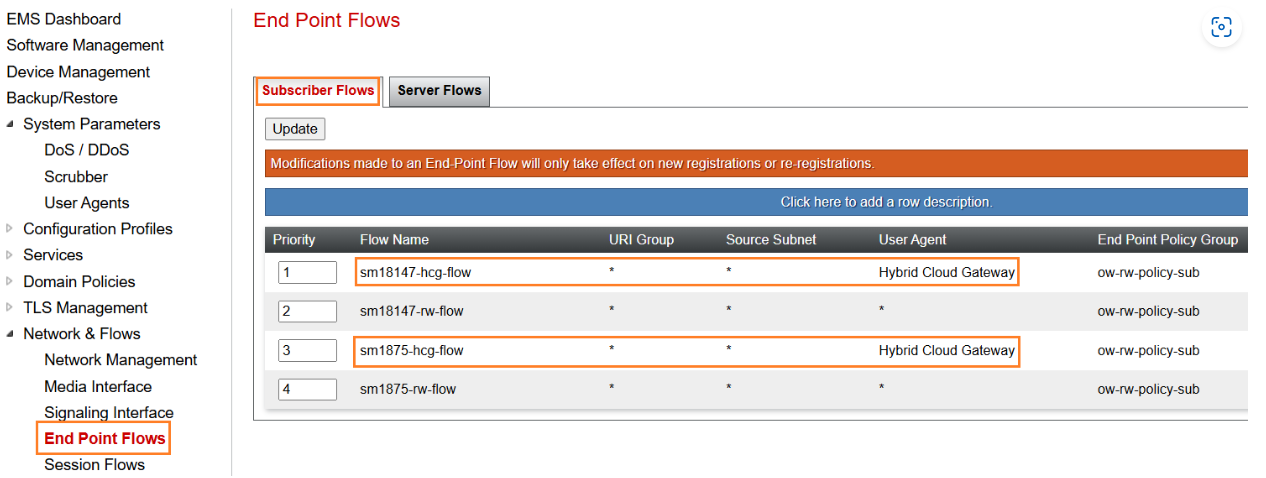Viewport: 1266px width, 478px height.
Task: Click ow-rw-policy-sub in sm1875-hcg-flow row
Action: (x=1148, y=350)
